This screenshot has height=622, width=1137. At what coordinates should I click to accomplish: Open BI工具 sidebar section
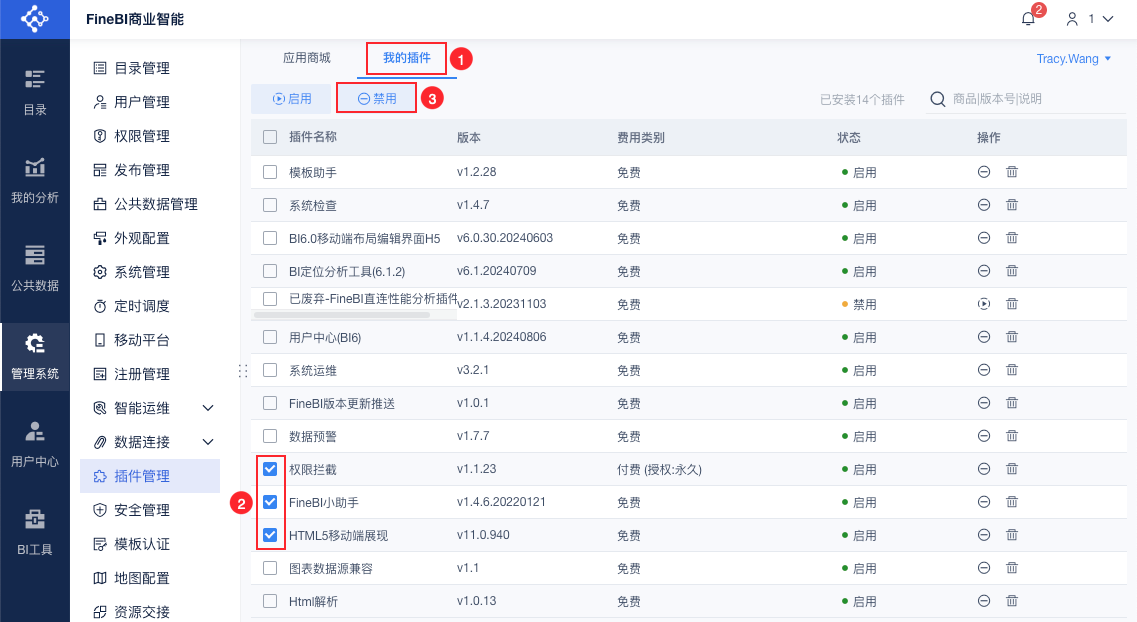35,532
